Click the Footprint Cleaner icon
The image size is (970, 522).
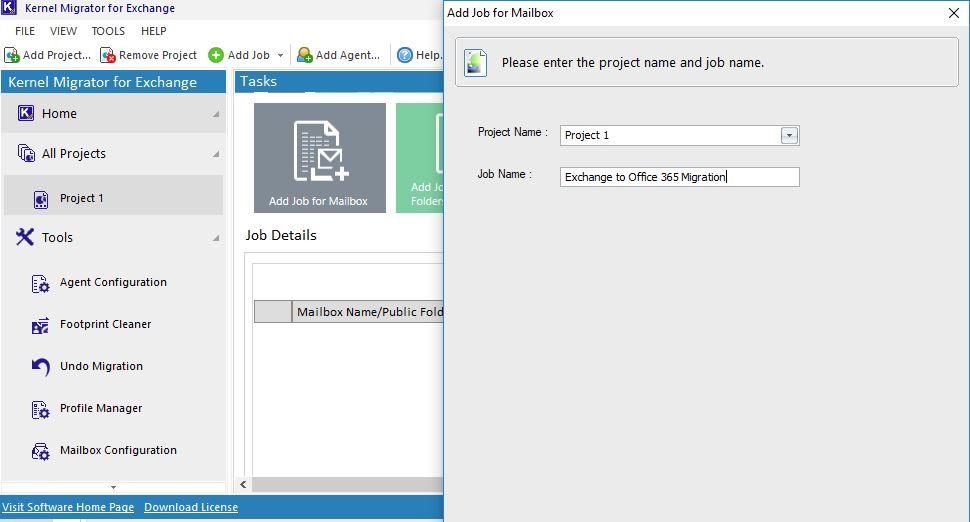pyautogui.click(x=40, y=325)
